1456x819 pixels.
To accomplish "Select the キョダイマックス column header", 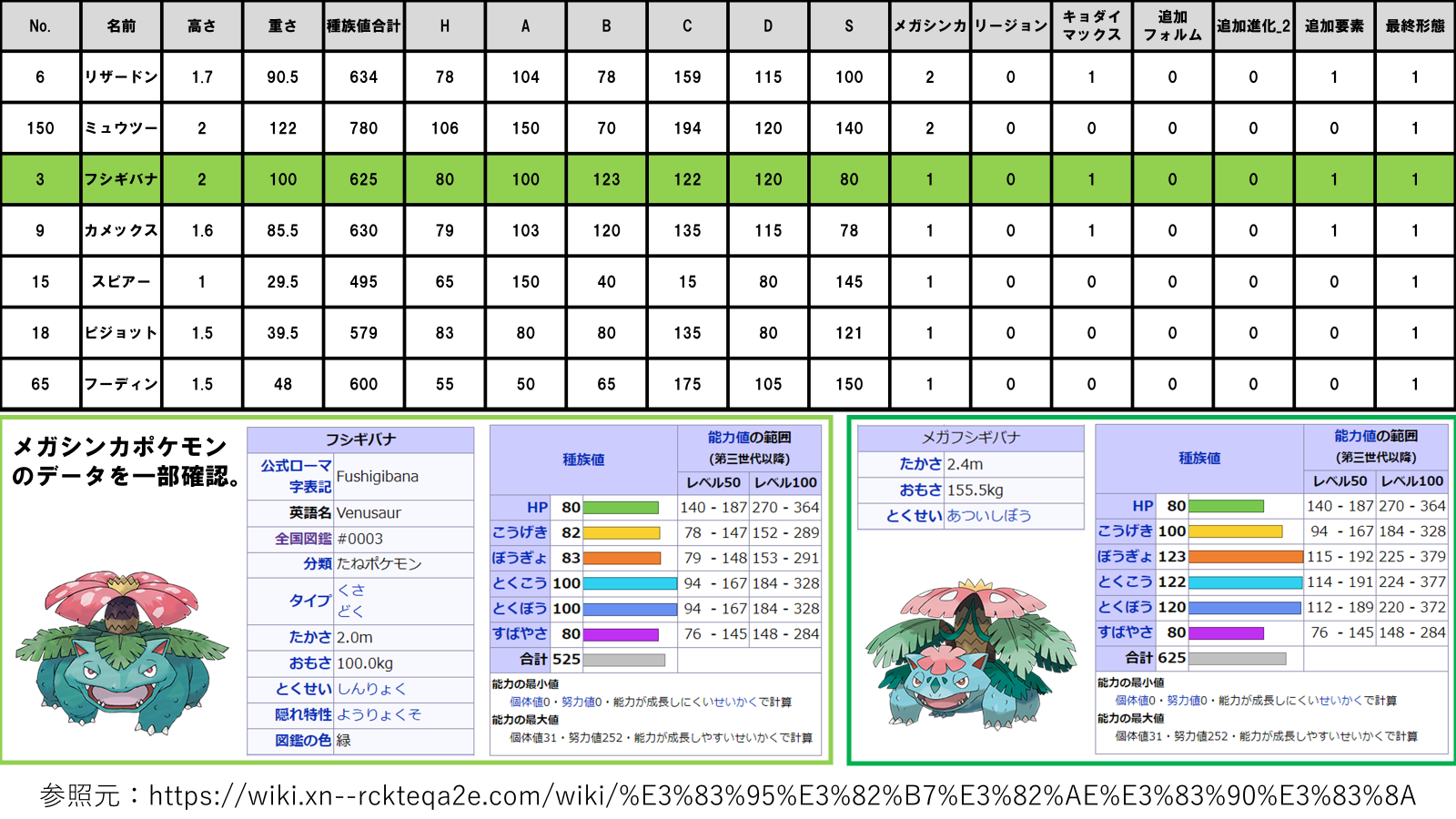I will [1091, 25].
